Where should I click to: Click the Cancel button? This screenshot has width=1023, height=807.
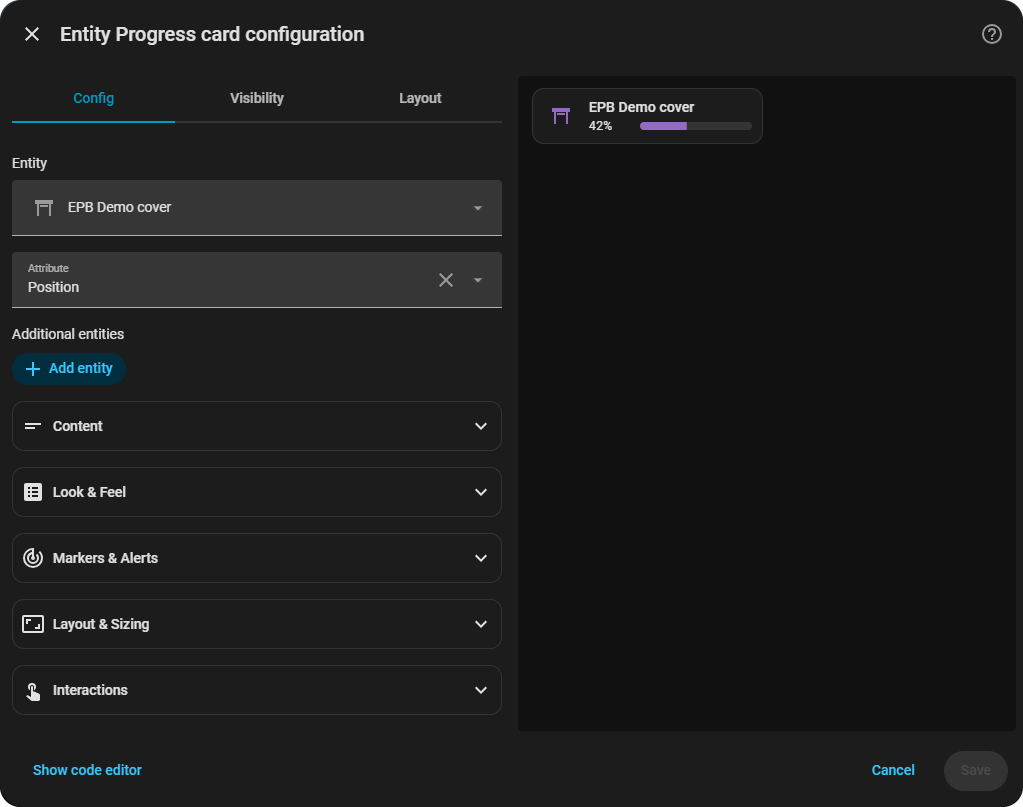coord(893,770)
